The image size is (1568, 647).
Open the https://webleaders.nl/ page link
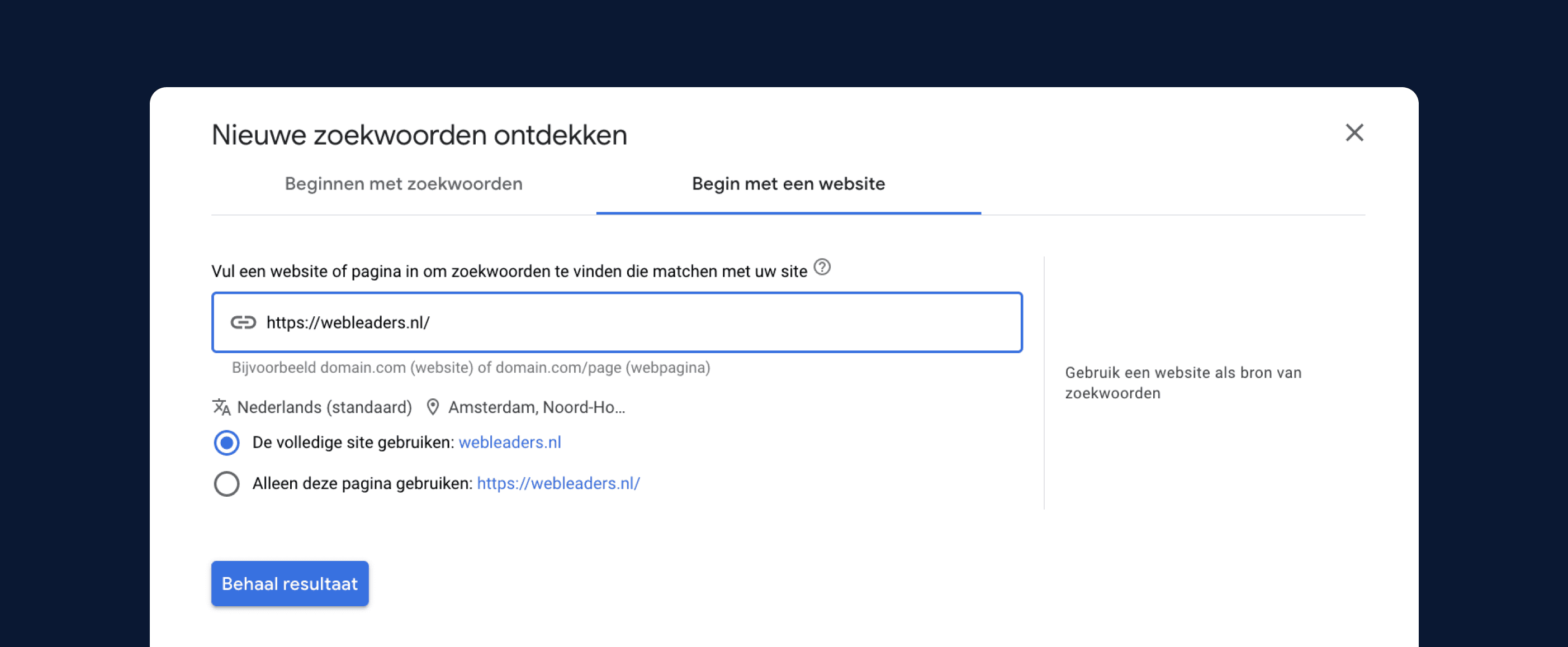point(558,483)
